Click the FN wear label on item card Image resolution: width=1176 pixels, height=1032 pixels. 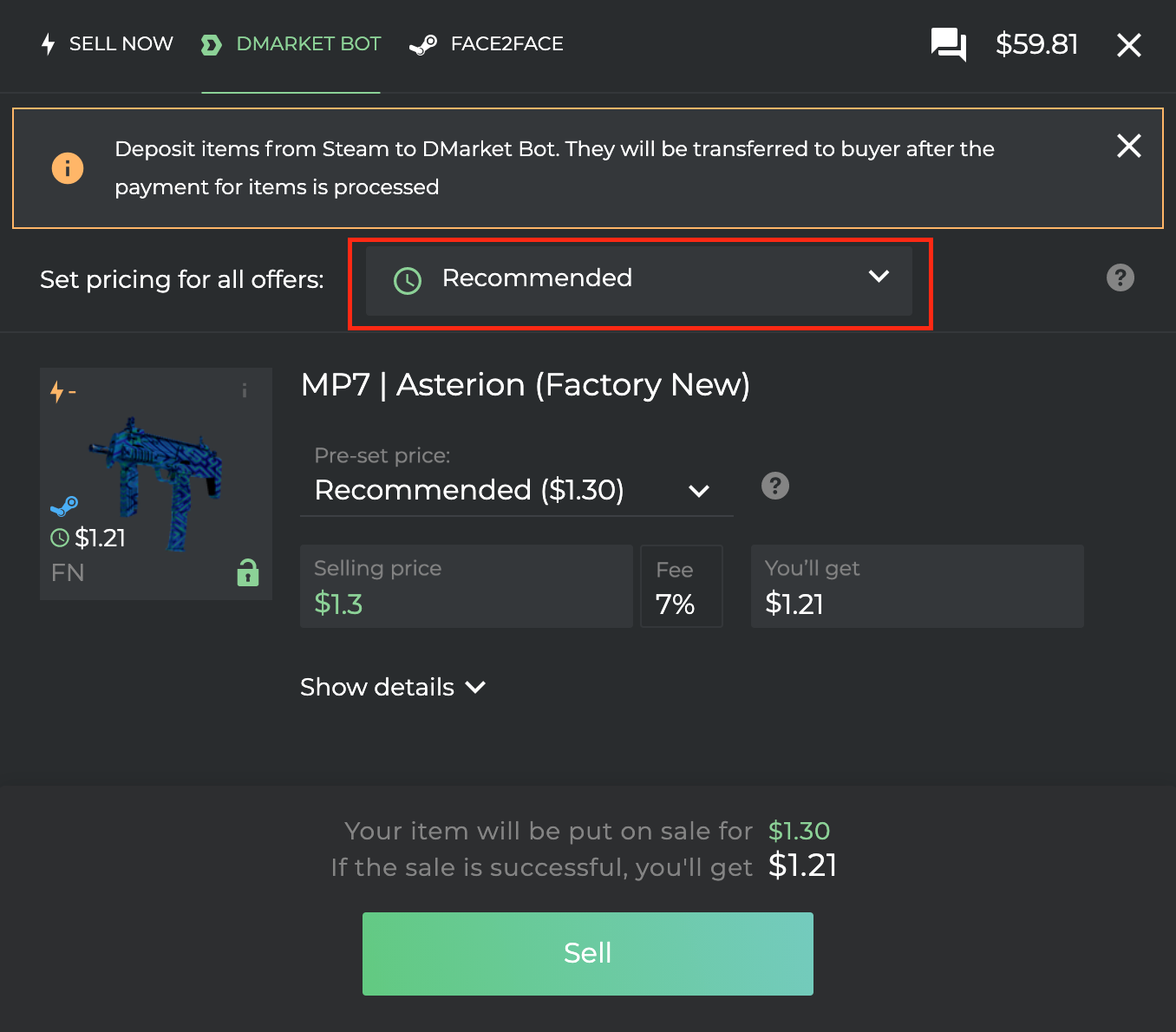point(68,572)
